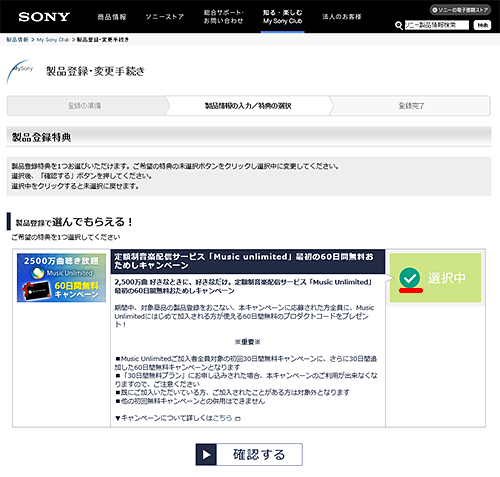Click the play arrow on 確認する button
The width and height of the screenshot is (500, 477).
(206, 454)
